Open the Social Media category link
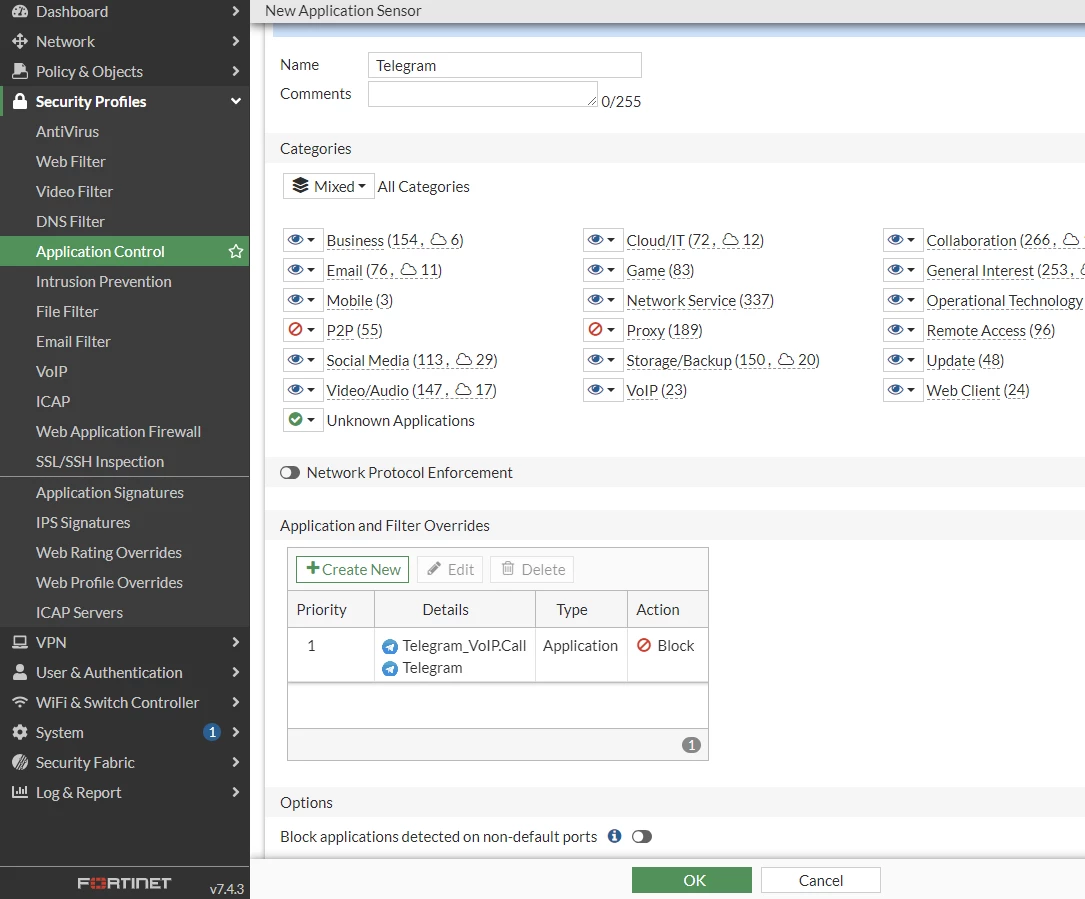 (x=367, y=361)
